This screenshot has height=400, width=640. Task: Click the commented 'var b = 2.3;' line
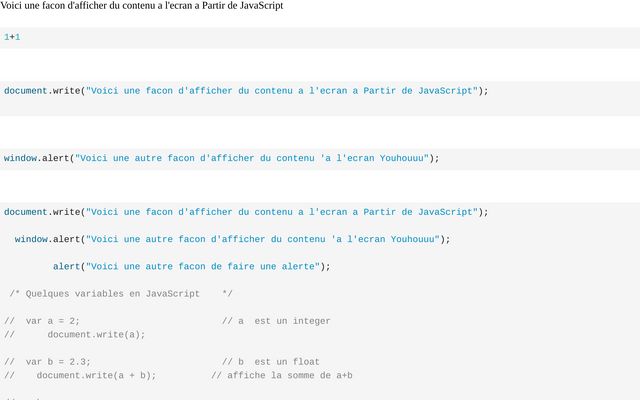(47, 362)
